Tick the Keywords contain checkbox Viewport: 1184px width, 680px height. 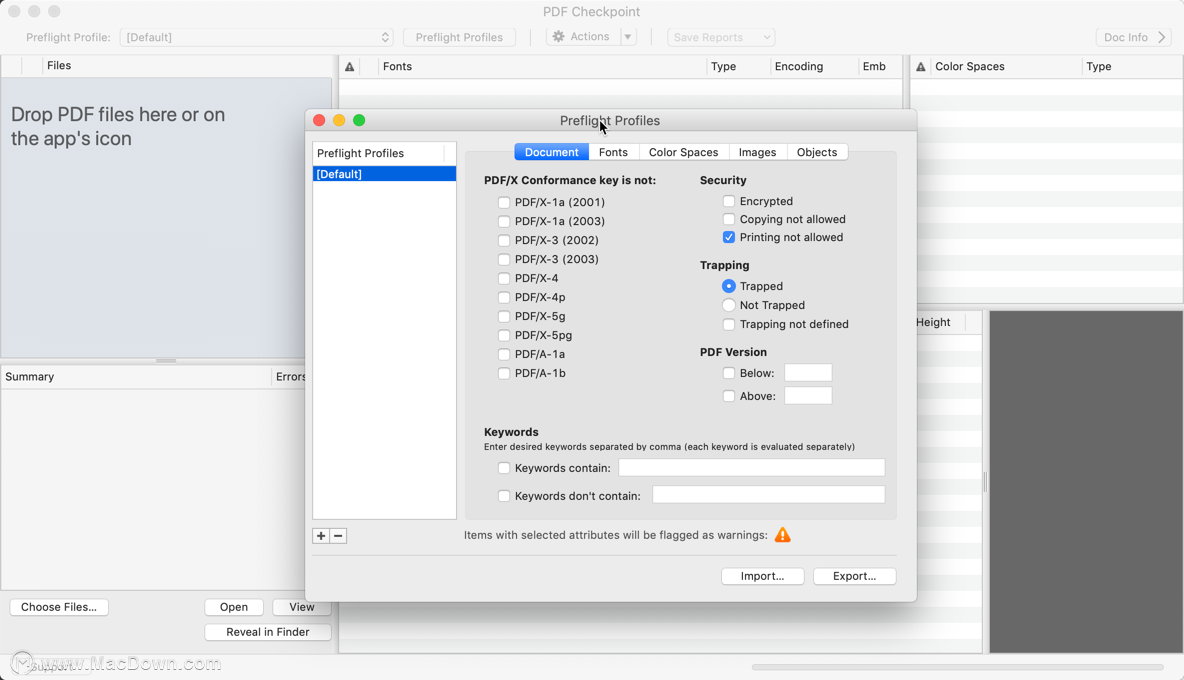pos(504,468)
